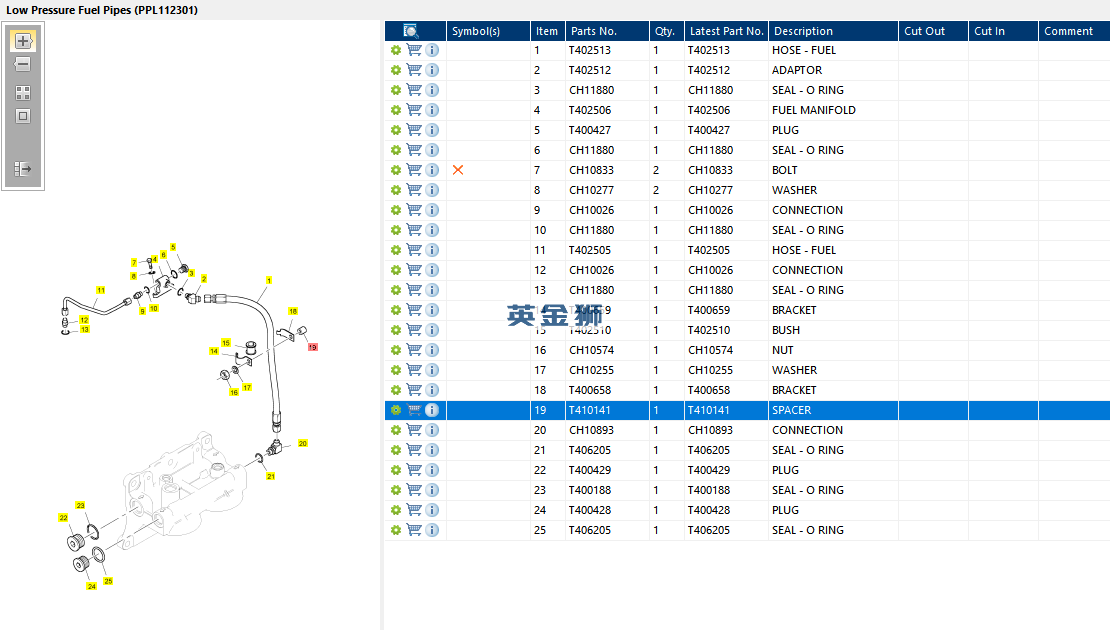Select callout 19 highlighted in diagram
Screen dimensions: 1110x630
(312, 347)
